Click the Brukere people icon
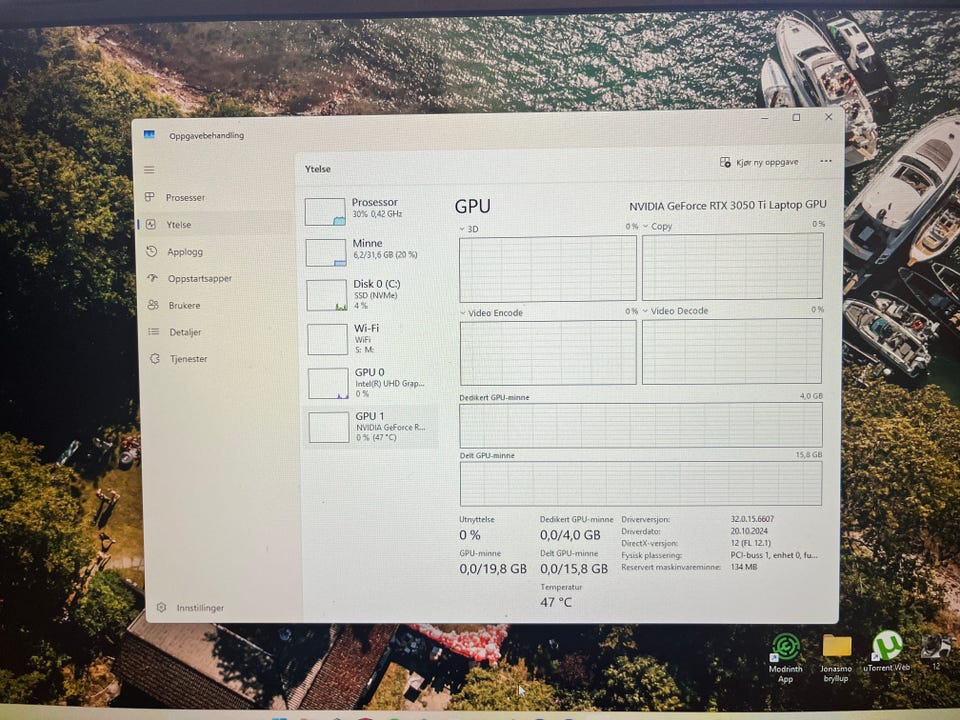 point(153,305)
